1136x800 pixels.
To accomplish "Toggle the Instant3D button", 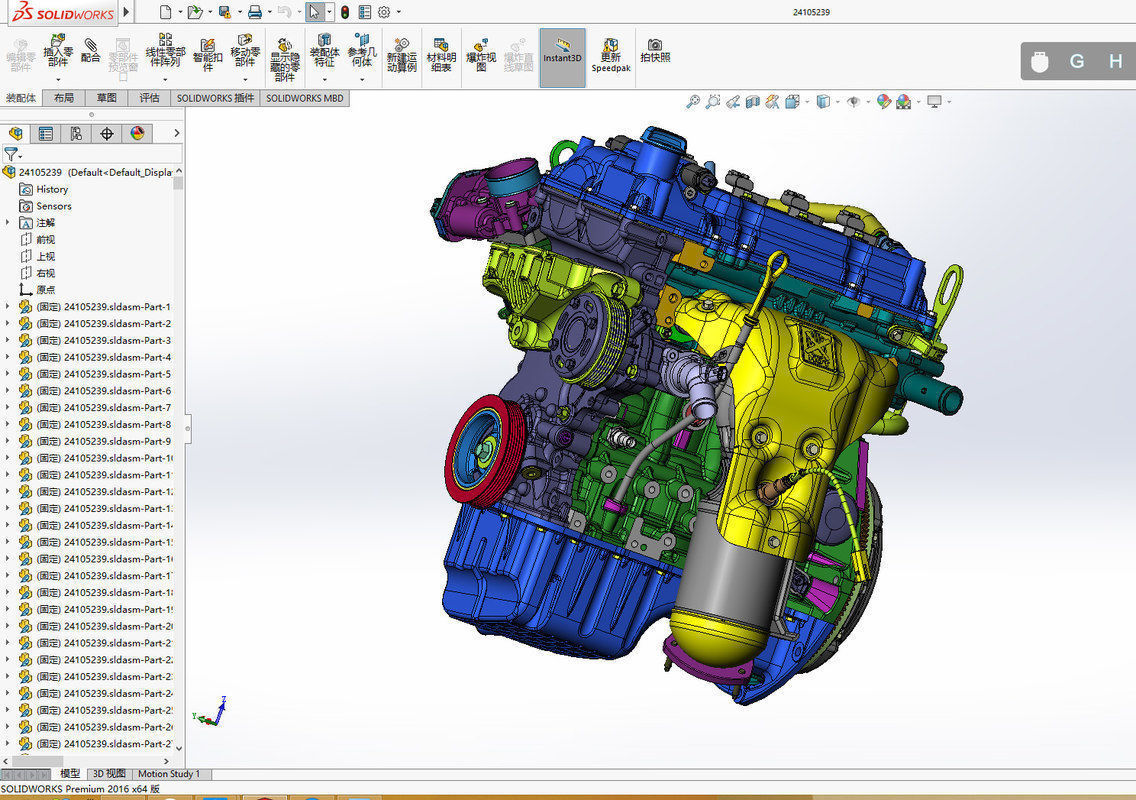I will (562, 58).
